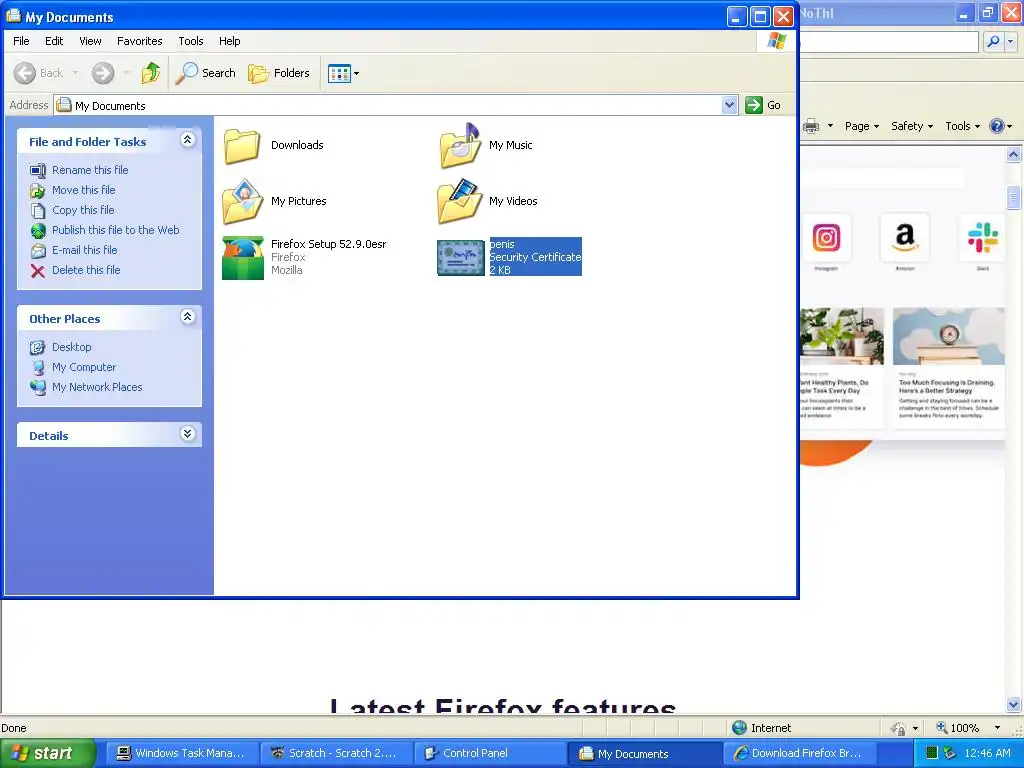Click the Start button
Image resolution: width=1024 pixels, height=768 pixels.
point(46,753)
